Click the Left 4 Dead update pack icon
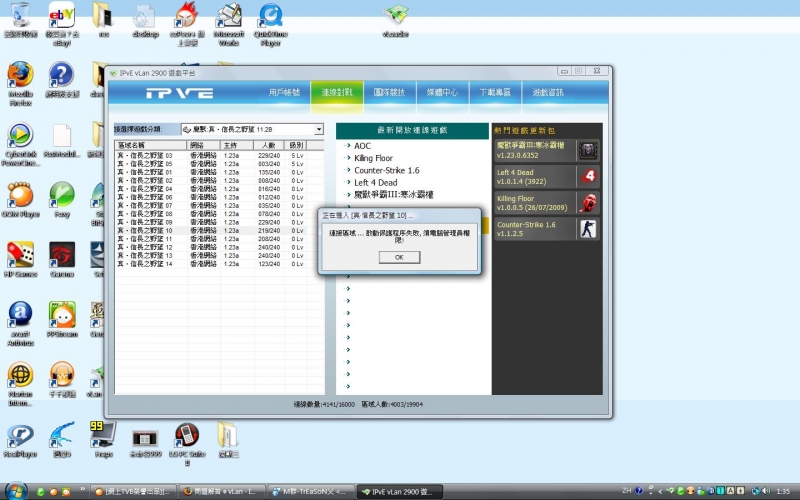The image size is (800, 500). click(x=589, y=176)
